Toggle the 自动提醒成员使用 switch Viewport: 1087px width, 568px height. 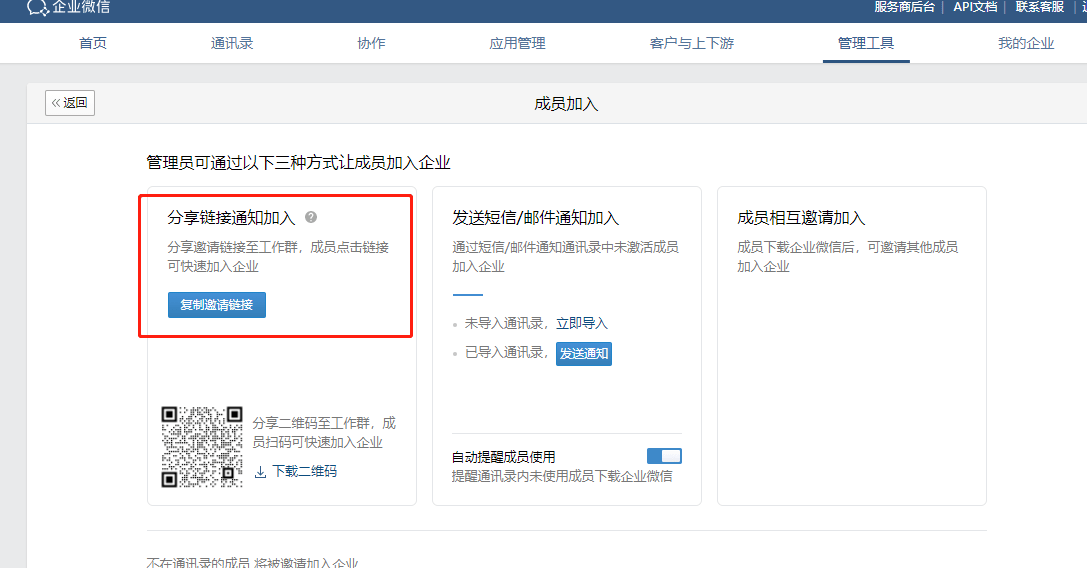click(x=664, y=456)
